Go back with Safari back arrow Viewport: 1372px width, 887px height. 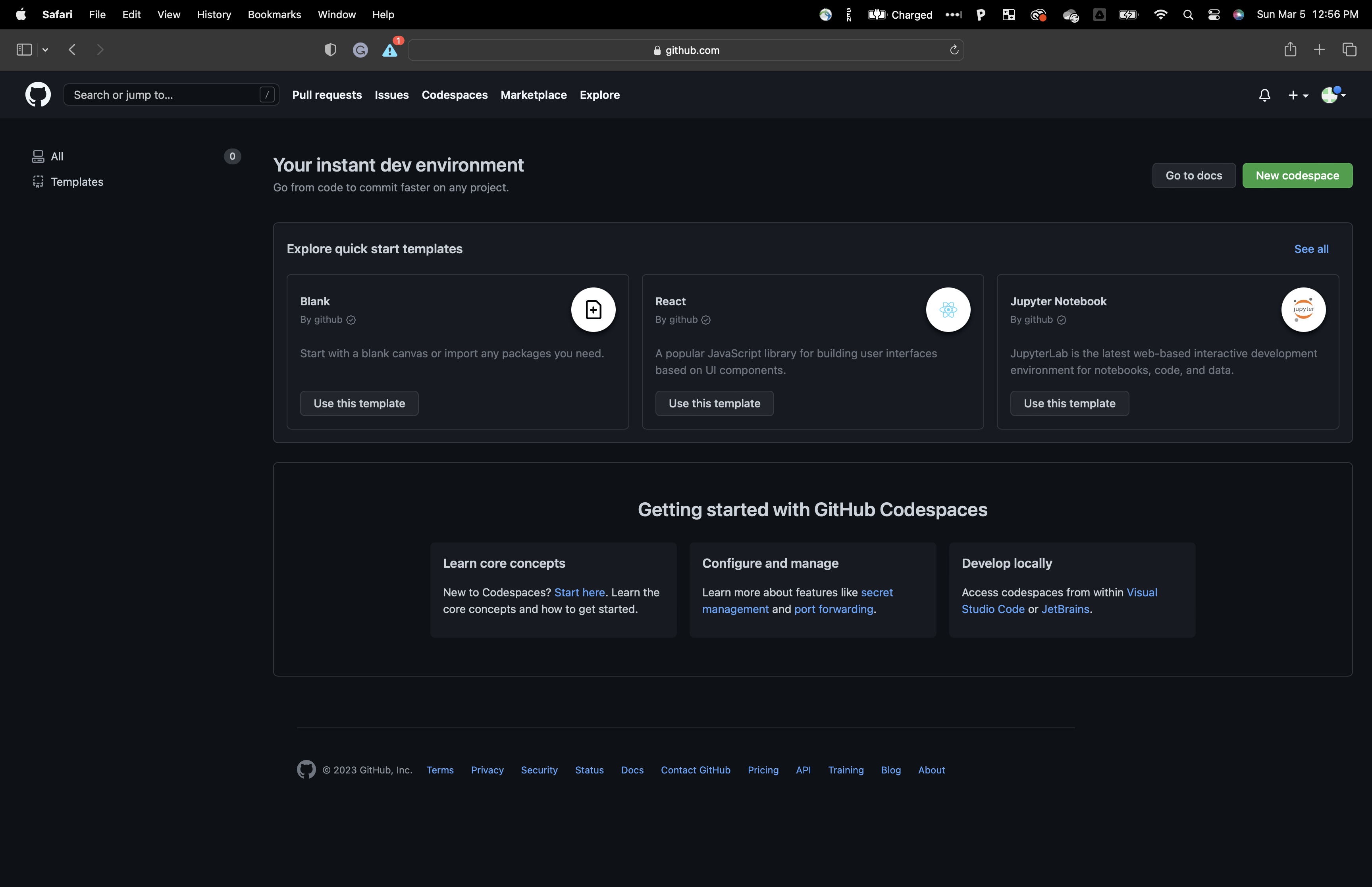[72, 50]
